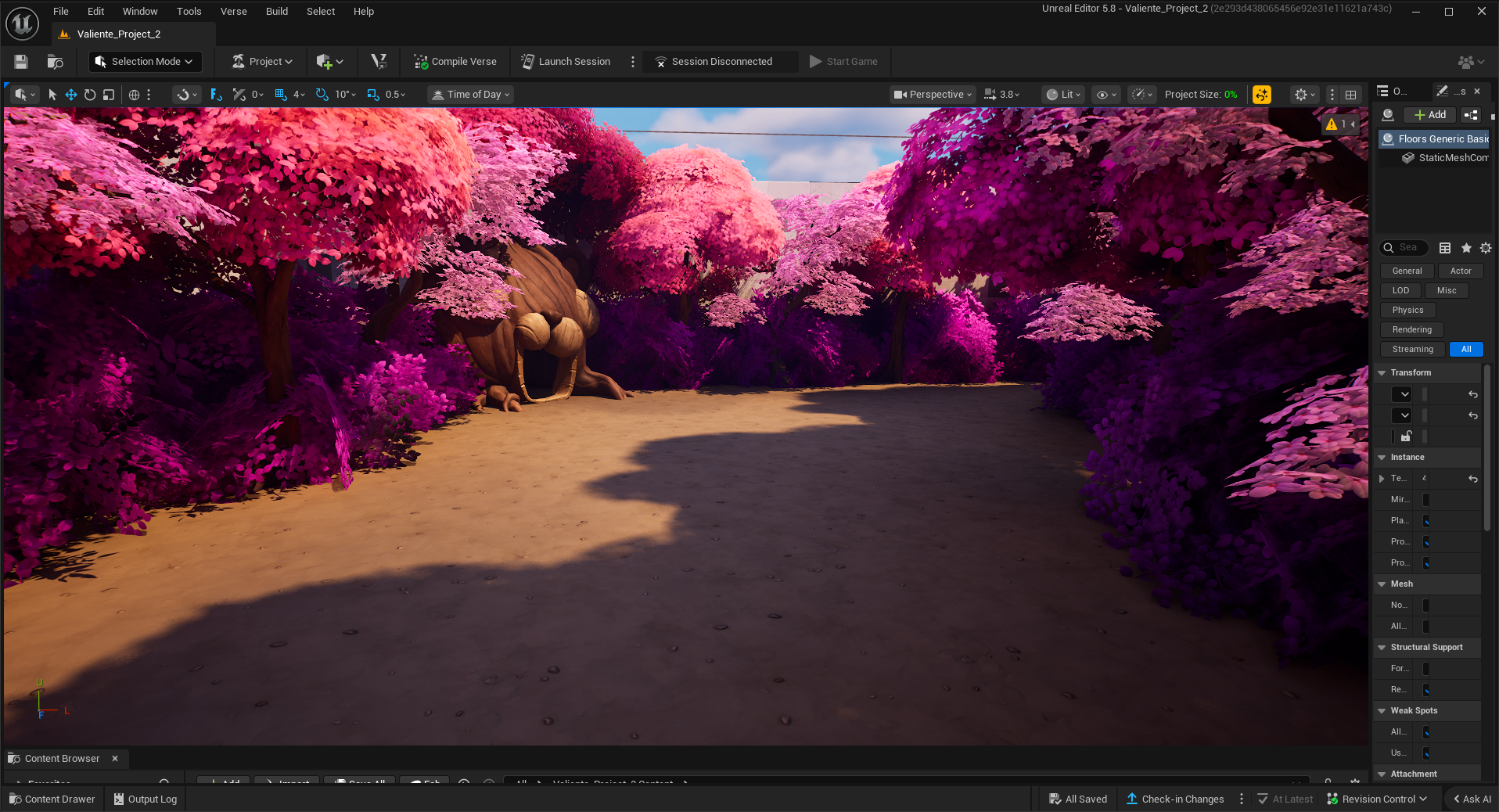Open the Tools menu

[x=189, y=12]
